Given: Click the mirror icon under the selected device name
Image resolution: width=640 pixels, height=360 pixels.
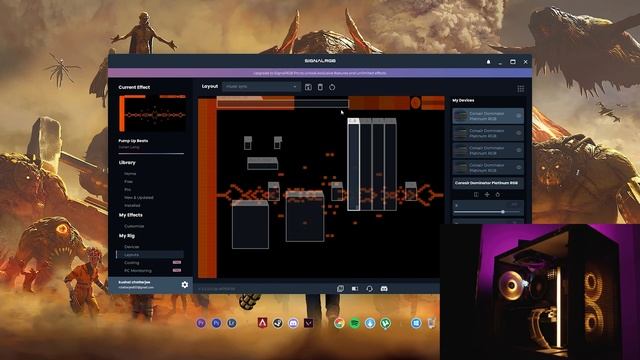Looking at the screenshot, I should [x=476, y=195].
